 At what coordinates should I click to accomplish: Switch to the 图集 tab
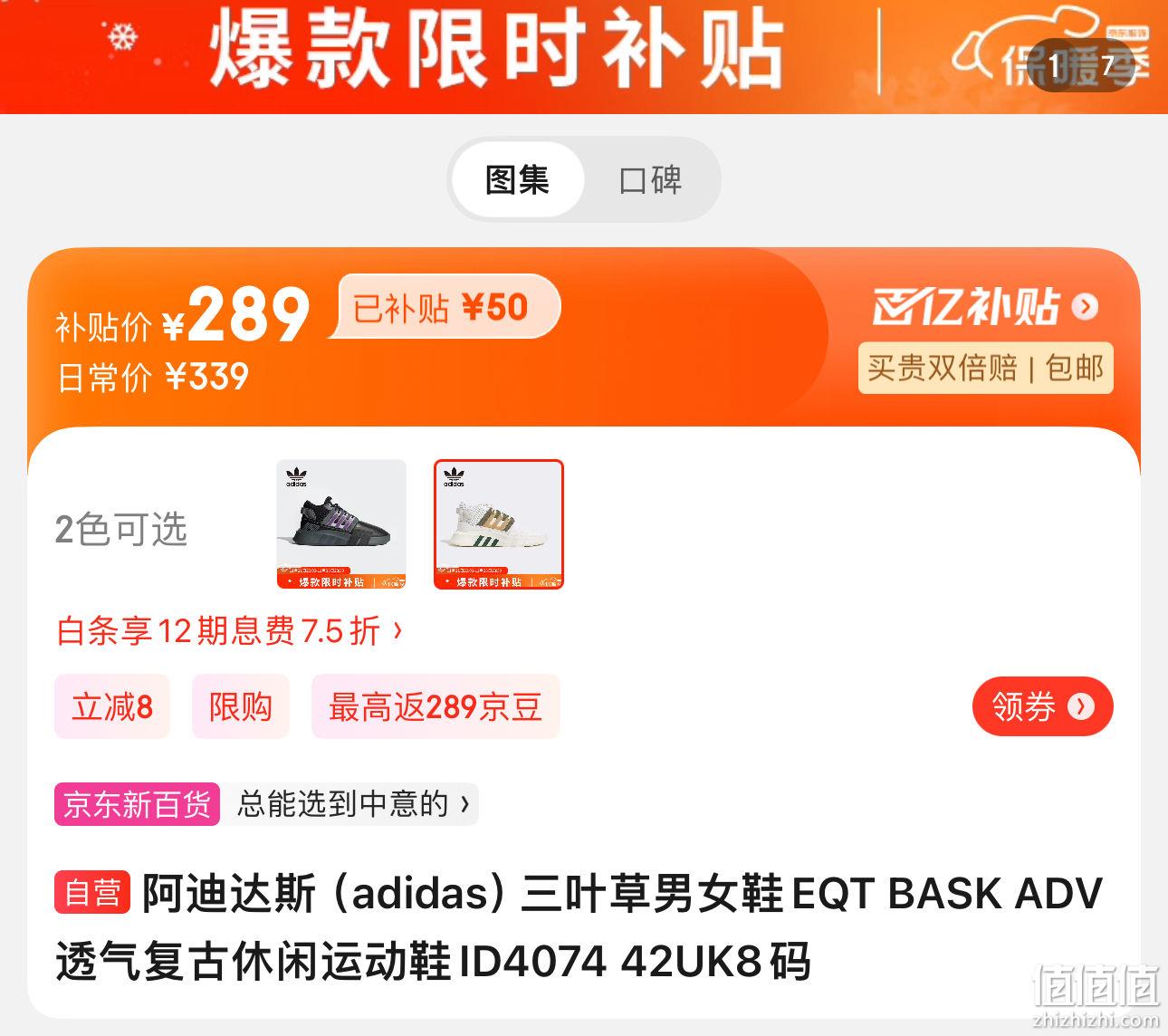(517, 179)
